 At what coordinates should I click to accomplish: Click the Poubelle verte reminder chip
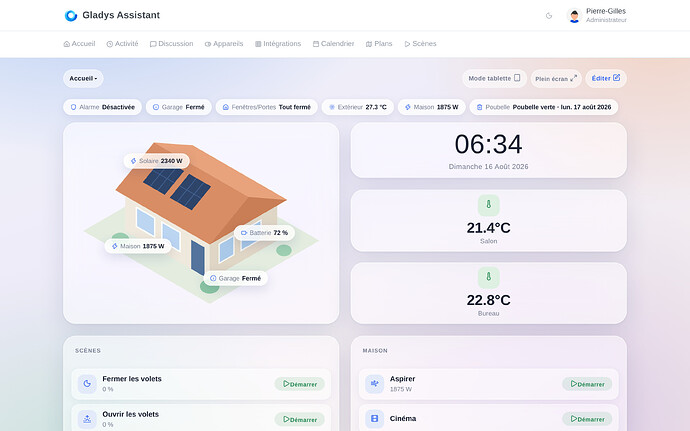click(544, 107)
